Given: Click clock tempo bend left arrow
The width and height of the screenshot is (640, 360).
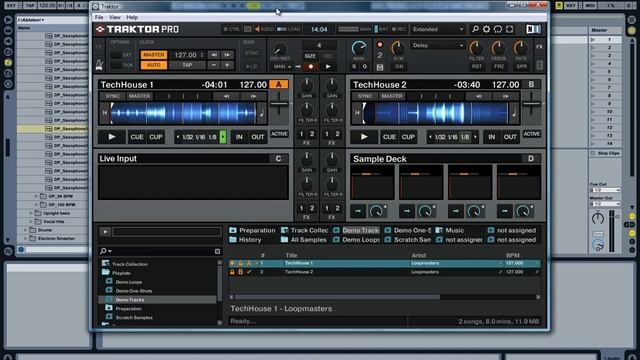Looking at the screenshot, I should coord(214,55).
